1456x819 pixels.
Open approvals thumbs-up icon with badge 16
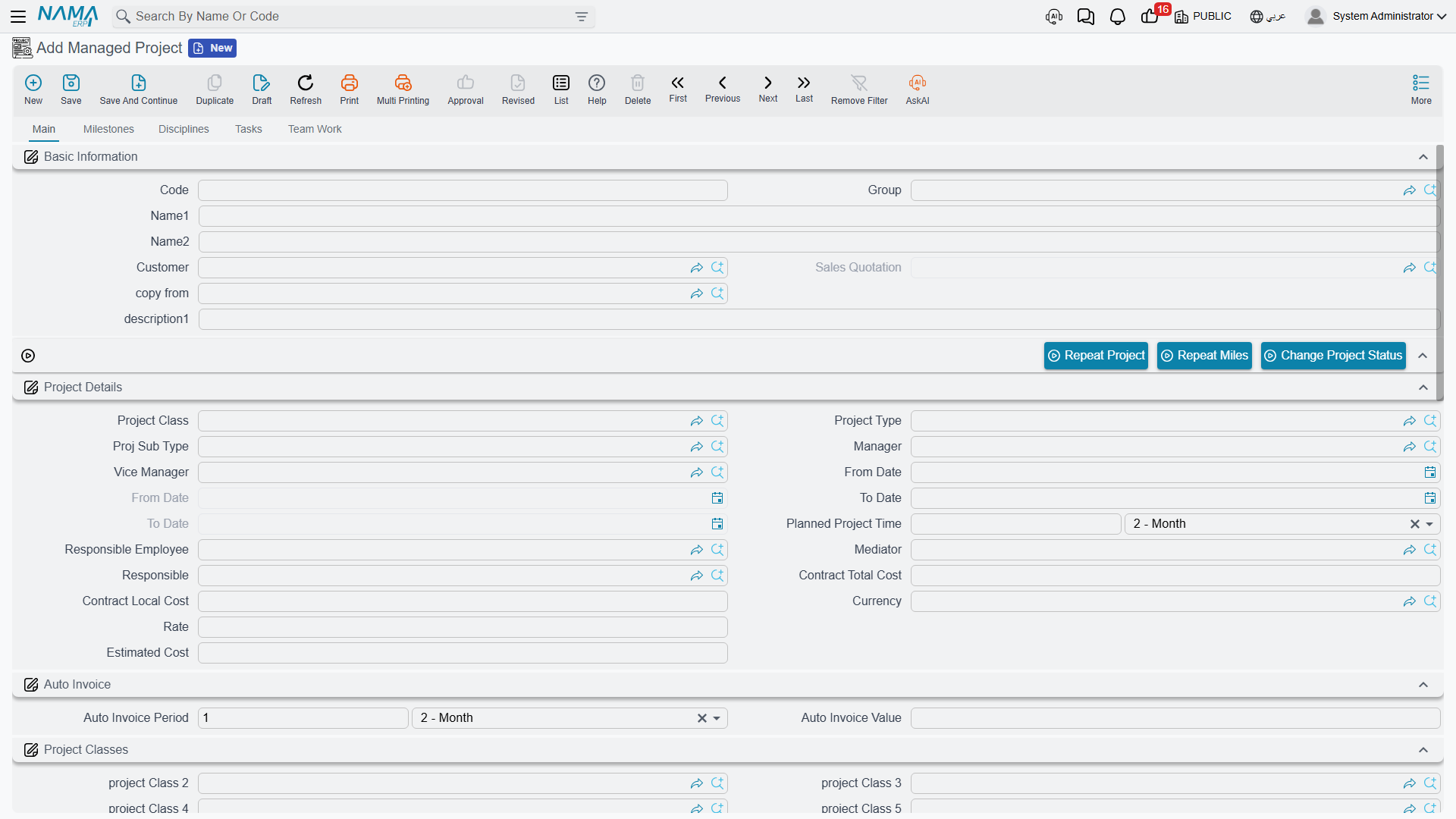pos(1150,16)
